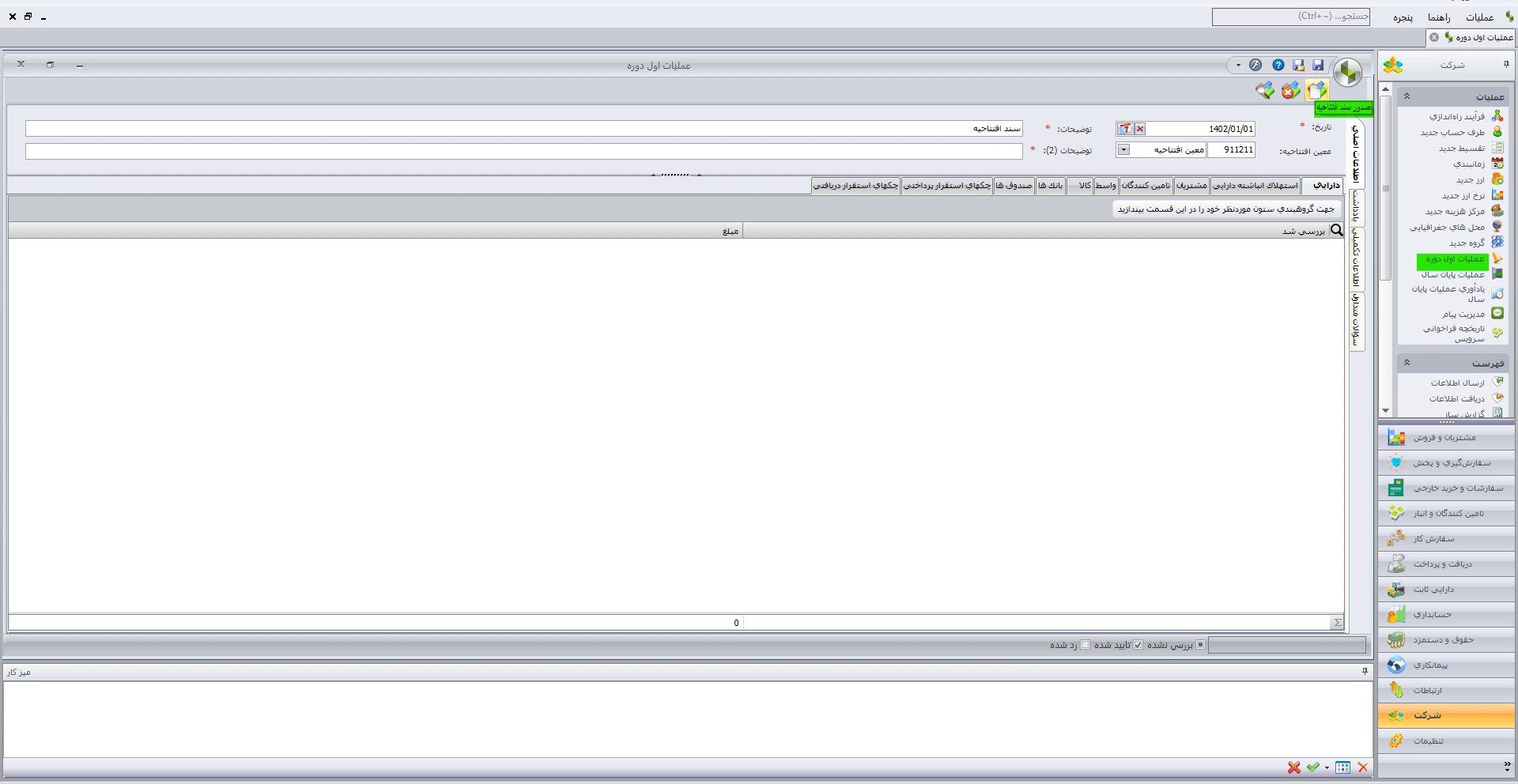Go to دریافت و پرداخت module
Image resolution: width=1518 pixels, height=784 pixels.
point(1446,564)
